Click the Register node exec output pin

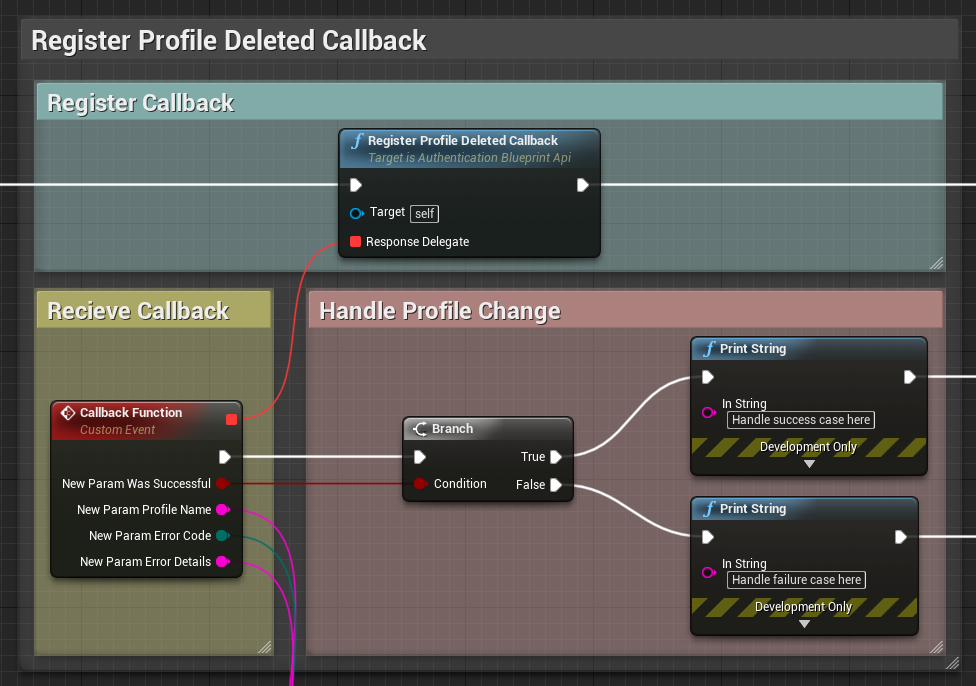(583, 185)
